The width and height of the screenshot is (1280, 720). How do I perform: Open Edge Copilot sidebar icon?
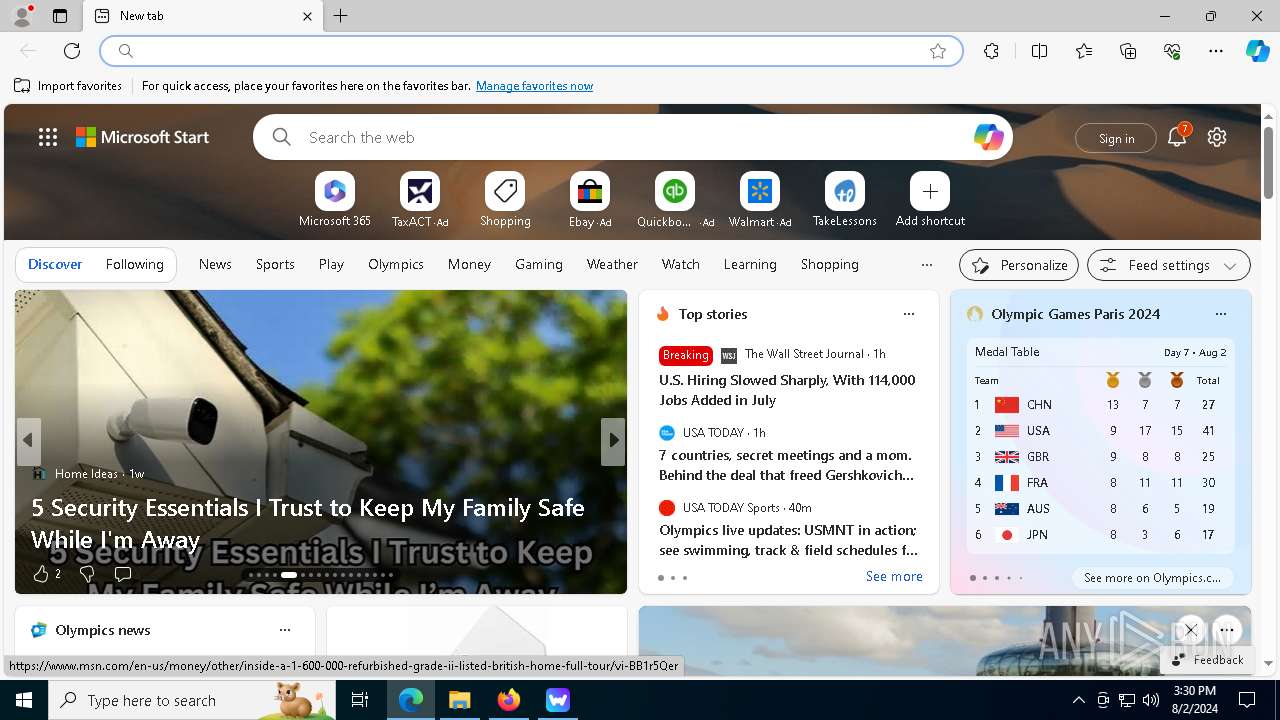pos(1257,51)
